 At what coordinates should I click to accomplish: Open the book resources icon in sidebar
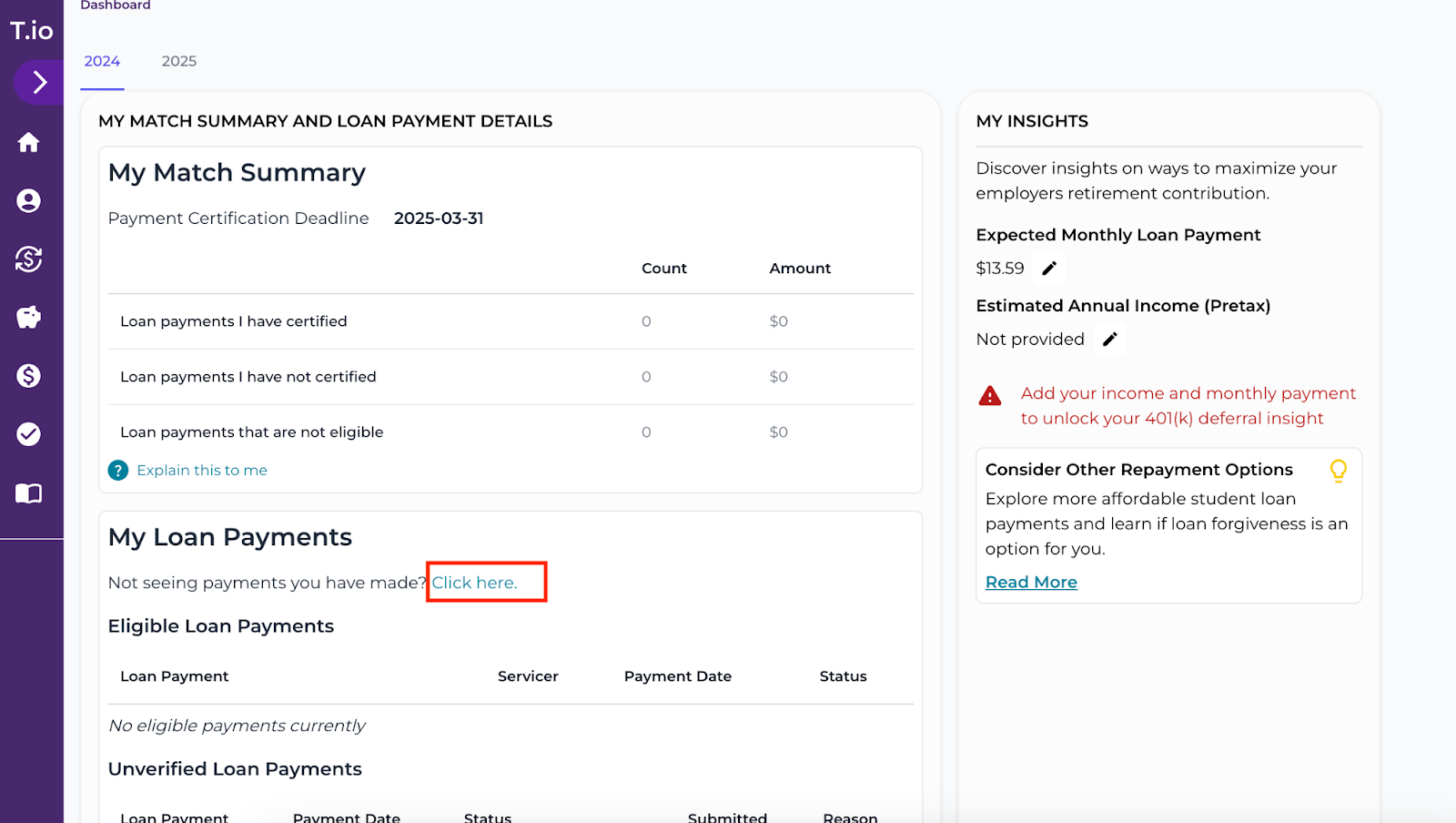click(x=29, y=493)
